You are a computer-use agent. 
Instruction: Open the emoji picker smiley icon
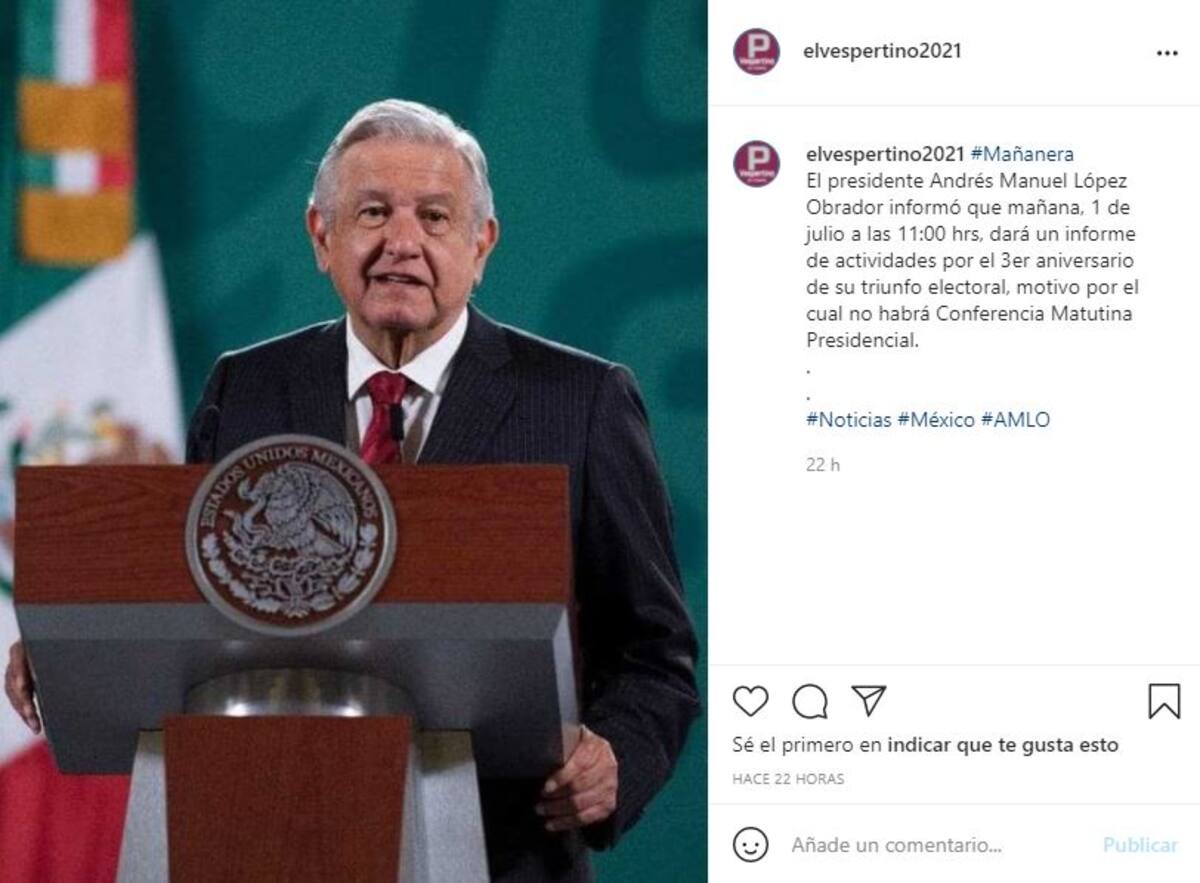[x=750, y=845]
